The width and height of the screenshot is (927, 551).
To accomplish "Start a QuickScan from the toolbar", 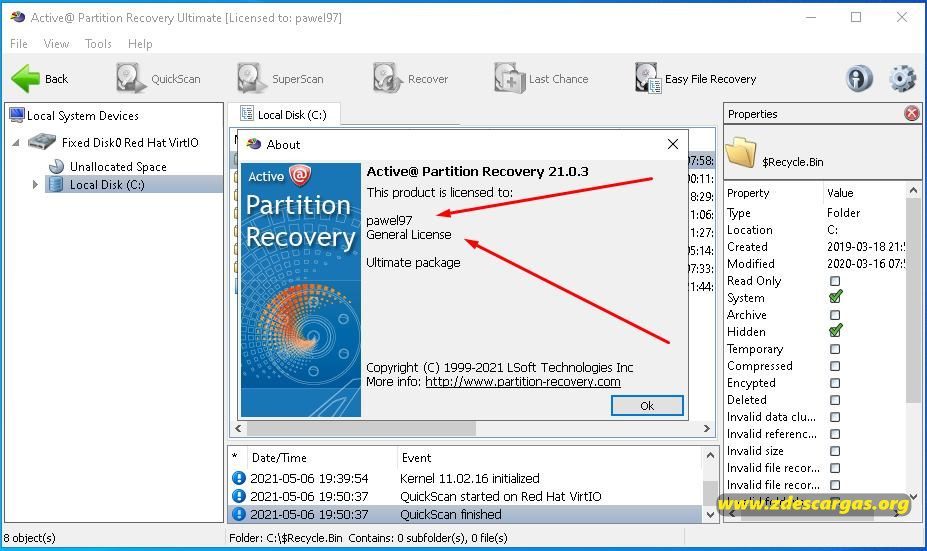I will (x=158, y=79).
